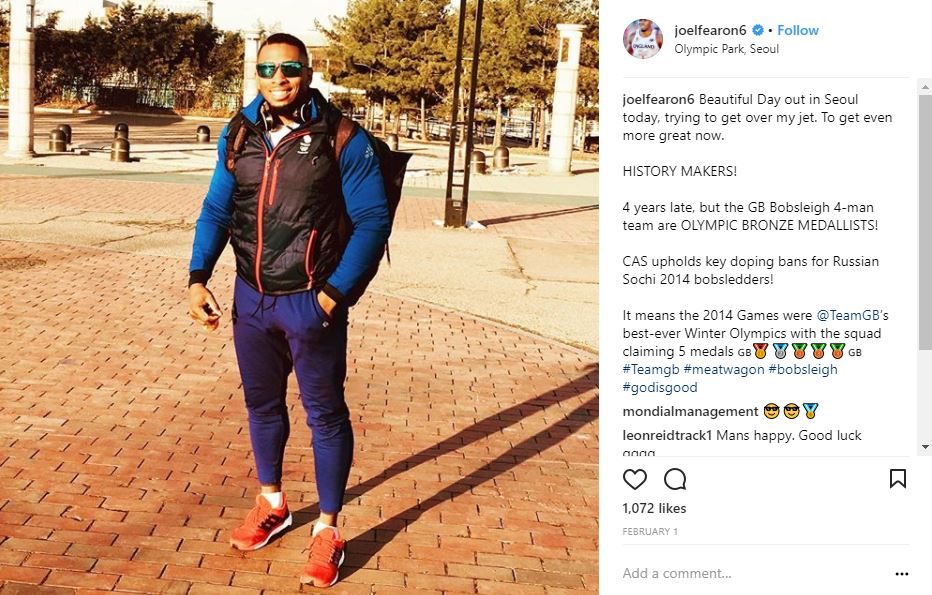Click into the Add a comment field
932x595 pixels.
(755, 574)
